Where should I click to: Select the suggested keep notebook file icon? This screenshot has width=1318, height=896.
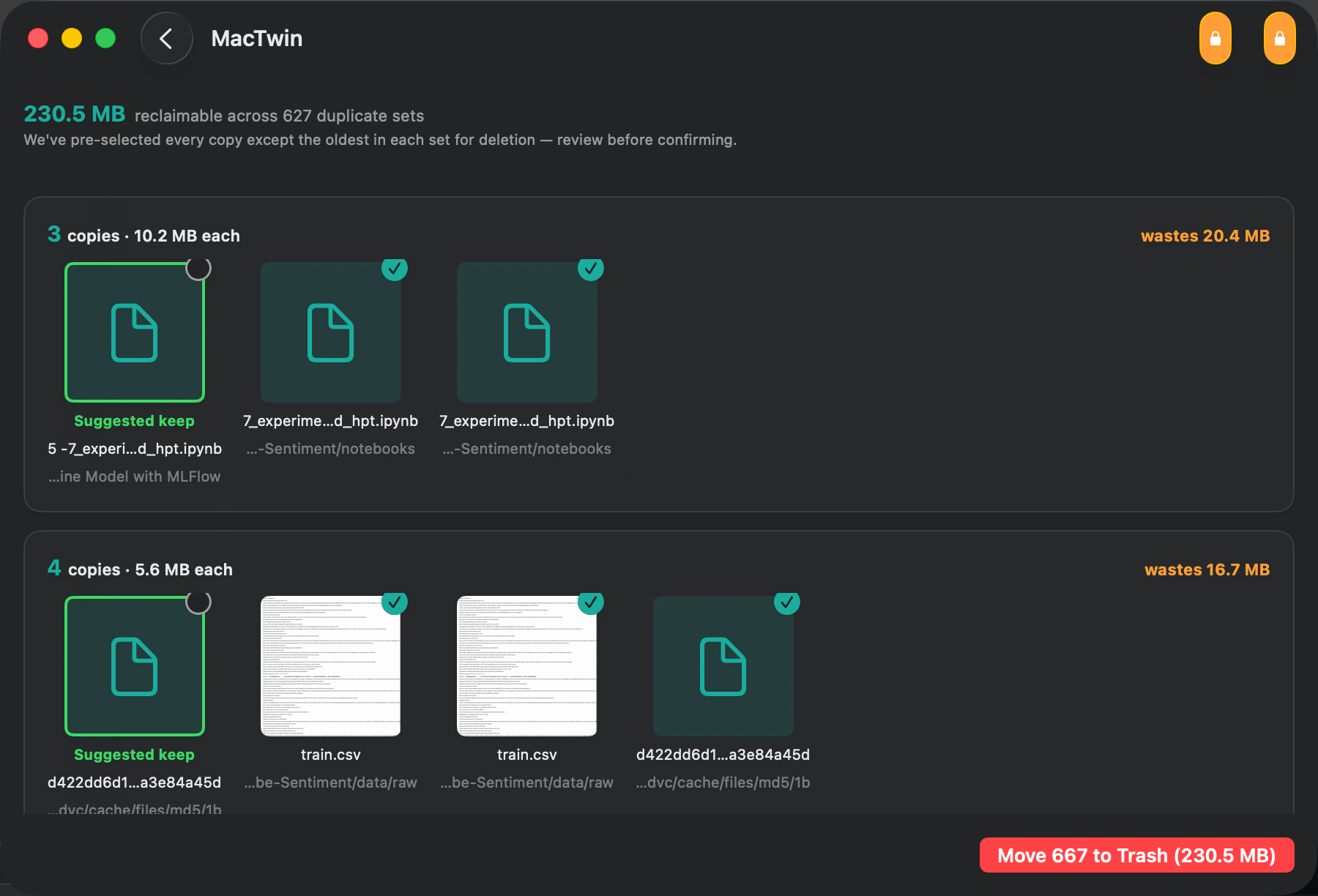135,332
